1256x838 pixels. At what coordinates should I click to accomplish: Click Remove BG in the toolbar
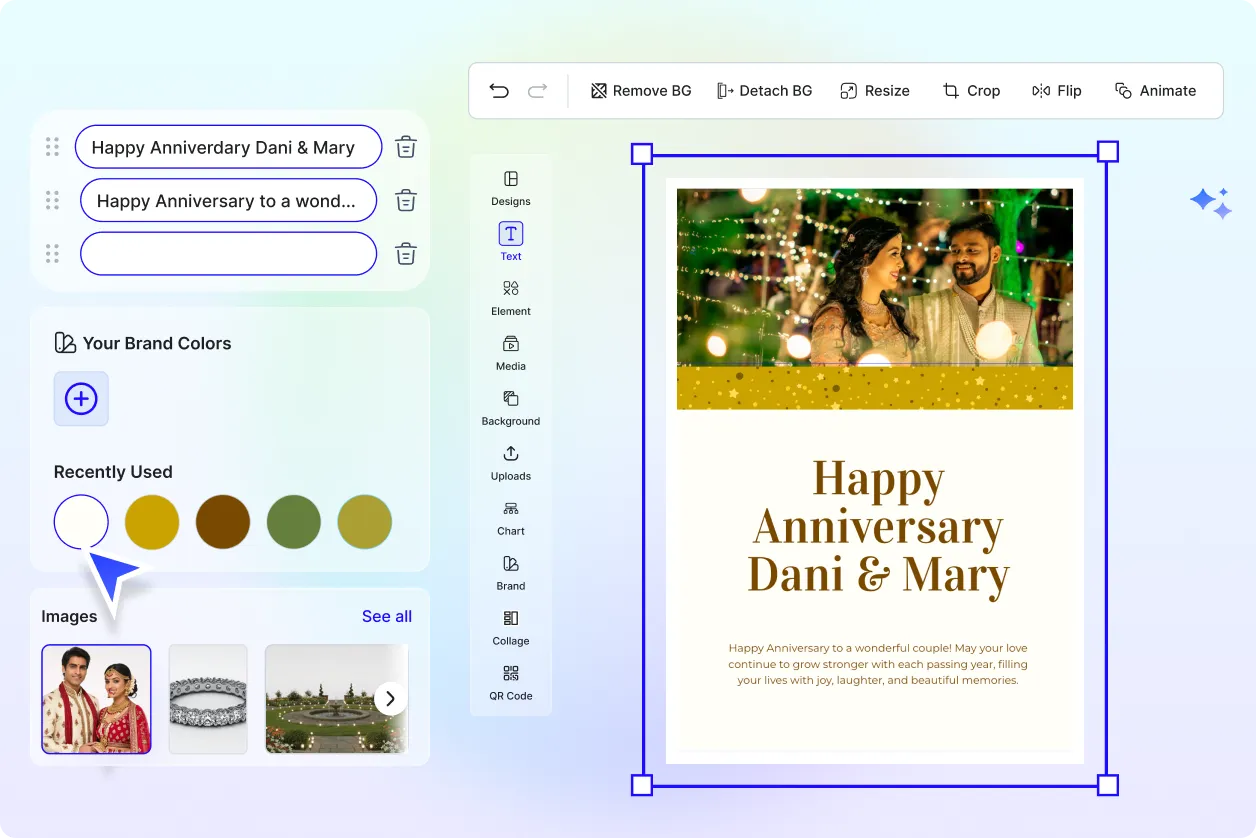pos(640,90)
